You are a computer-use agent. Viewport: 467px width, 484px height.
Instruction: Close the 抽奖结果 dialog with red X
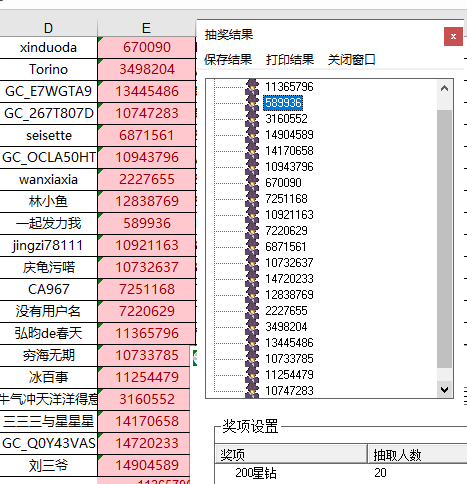point(453,36)
